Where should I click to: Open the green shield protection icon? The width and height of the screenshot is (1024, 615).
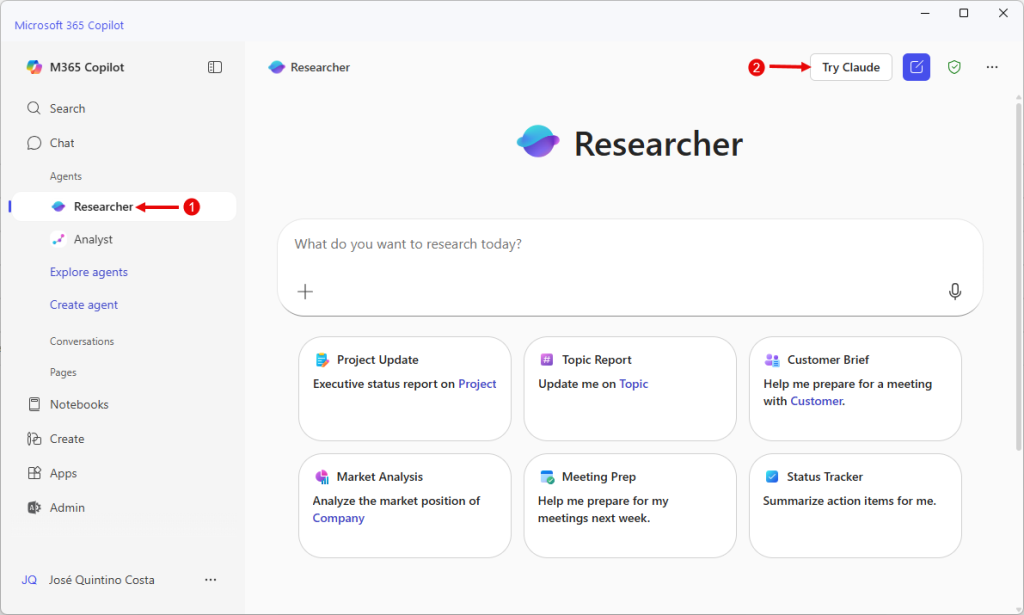954,67
